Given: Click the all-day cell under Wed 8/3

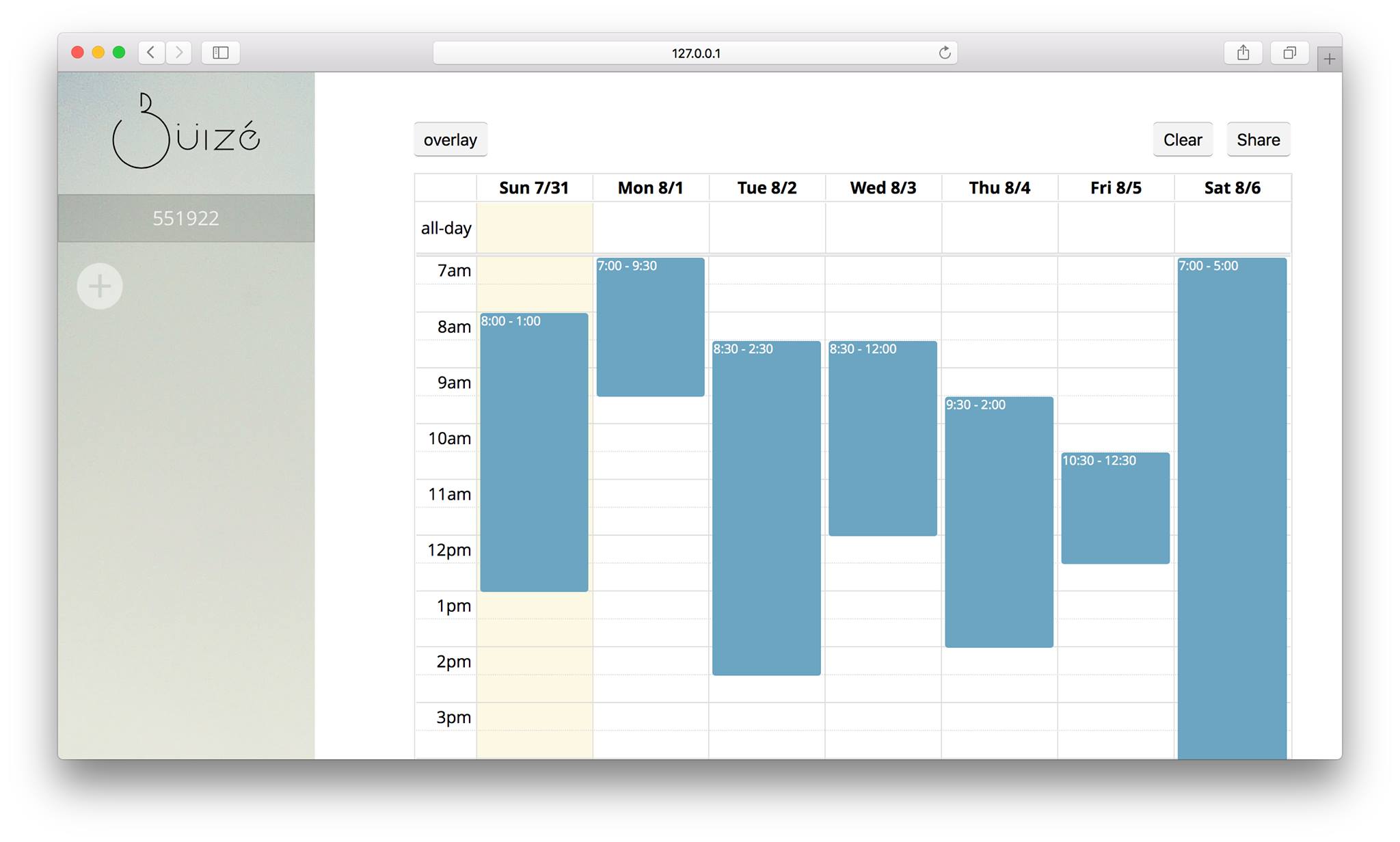Looking at the screenshot, I should click(883, 228).
